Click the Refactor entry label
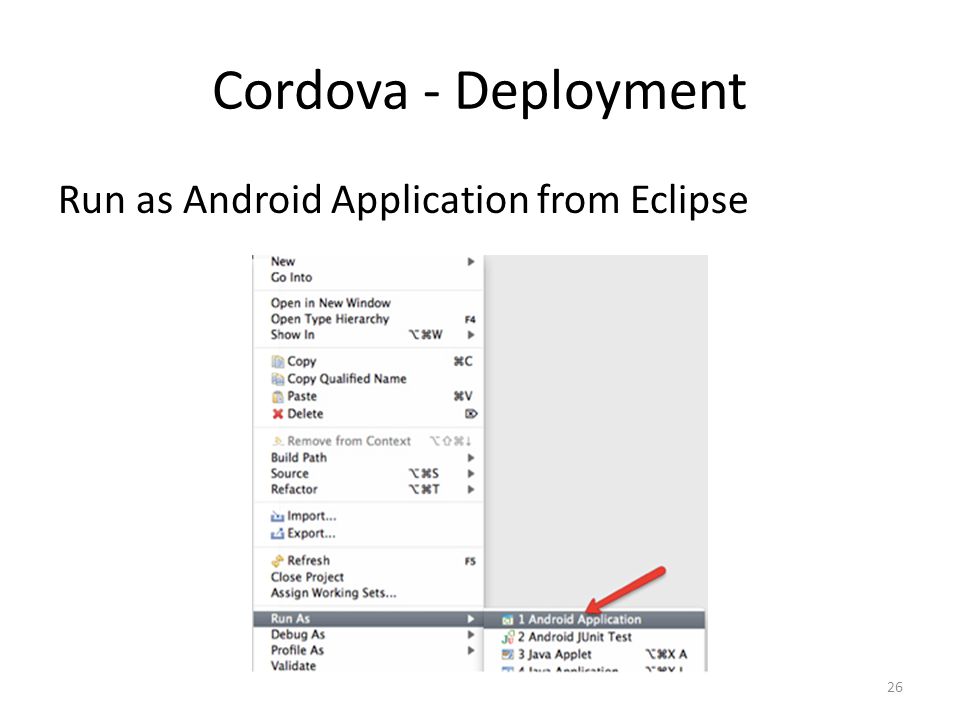The width and height of the screenshot is (960, 720). [x=294, y=490]
